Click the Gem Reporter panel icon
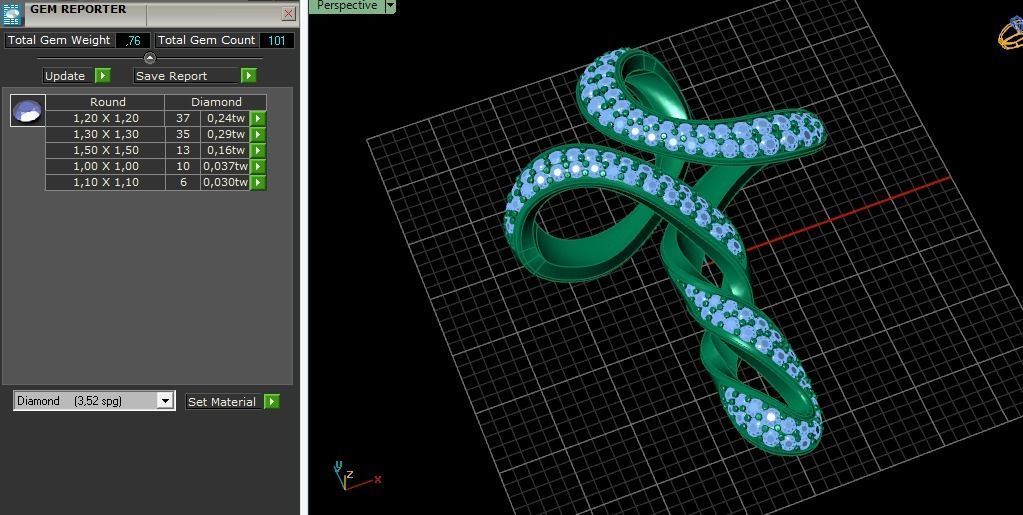The height and width of the screenshot is (515, 1023). (x=13, y=14)
